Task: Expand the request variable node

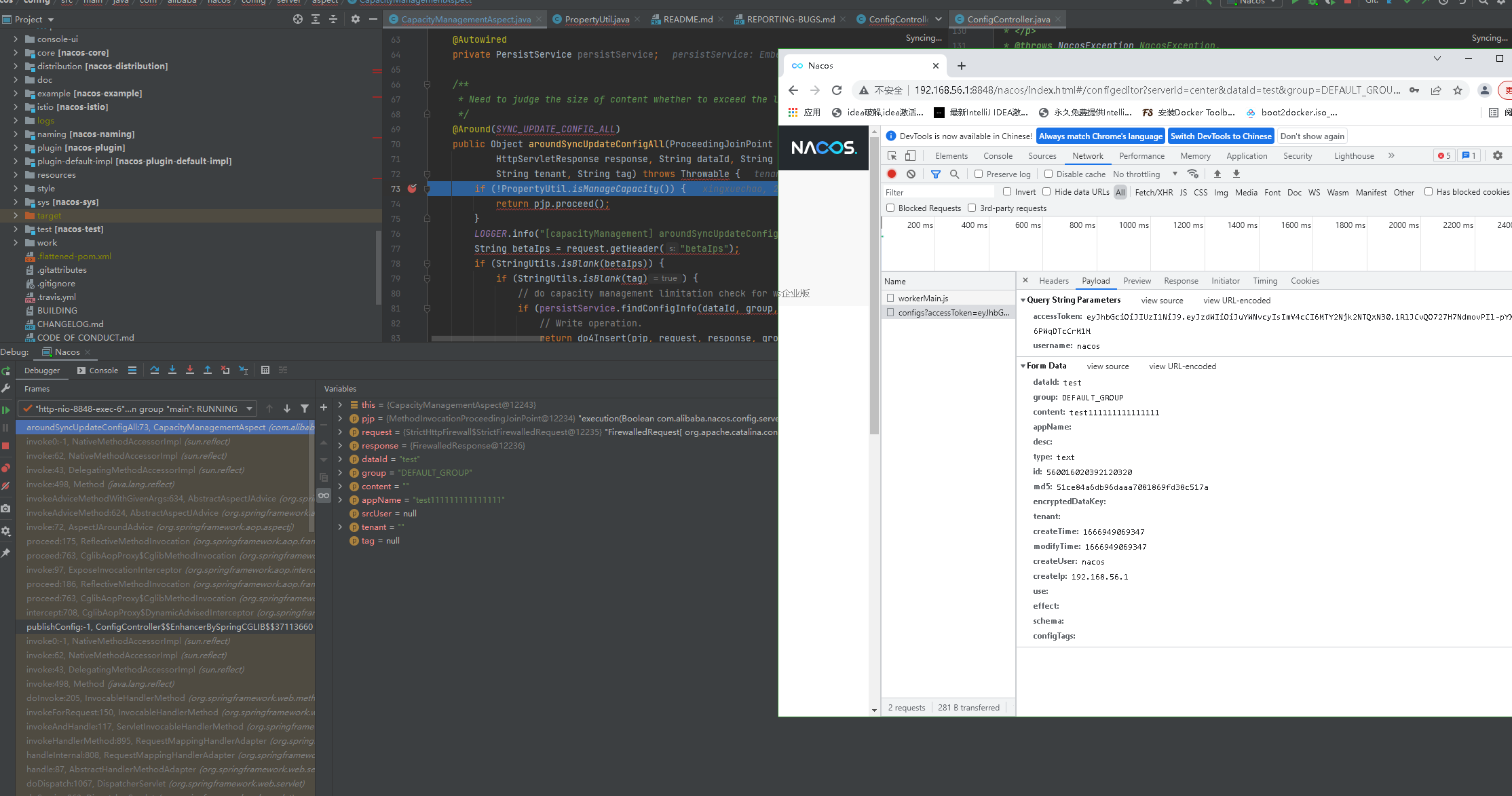Action: coord(340,432)
